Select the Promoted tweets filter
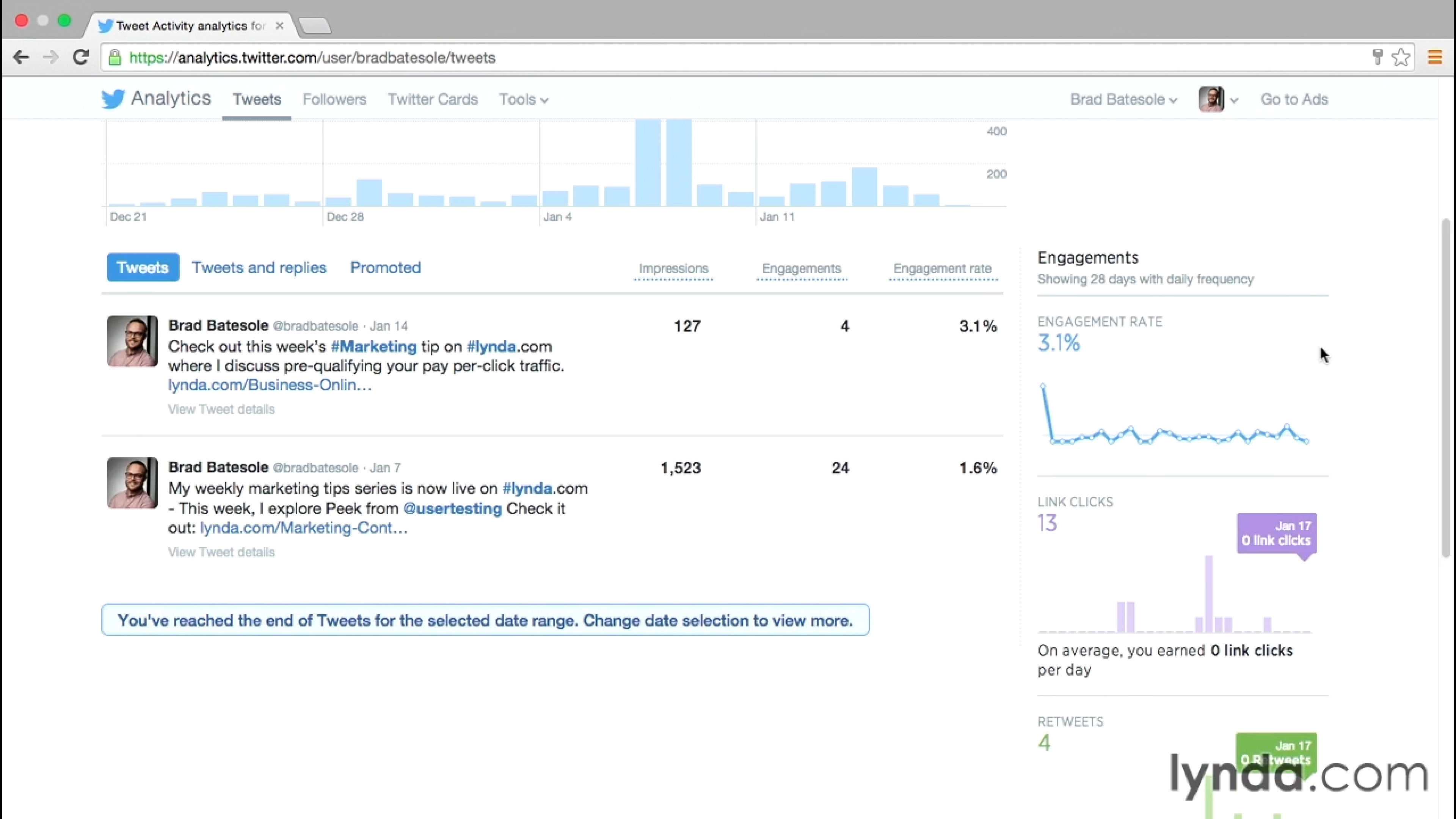Image resolution: width=1456 pixels, height=819 pixels. tap(386, 267)
